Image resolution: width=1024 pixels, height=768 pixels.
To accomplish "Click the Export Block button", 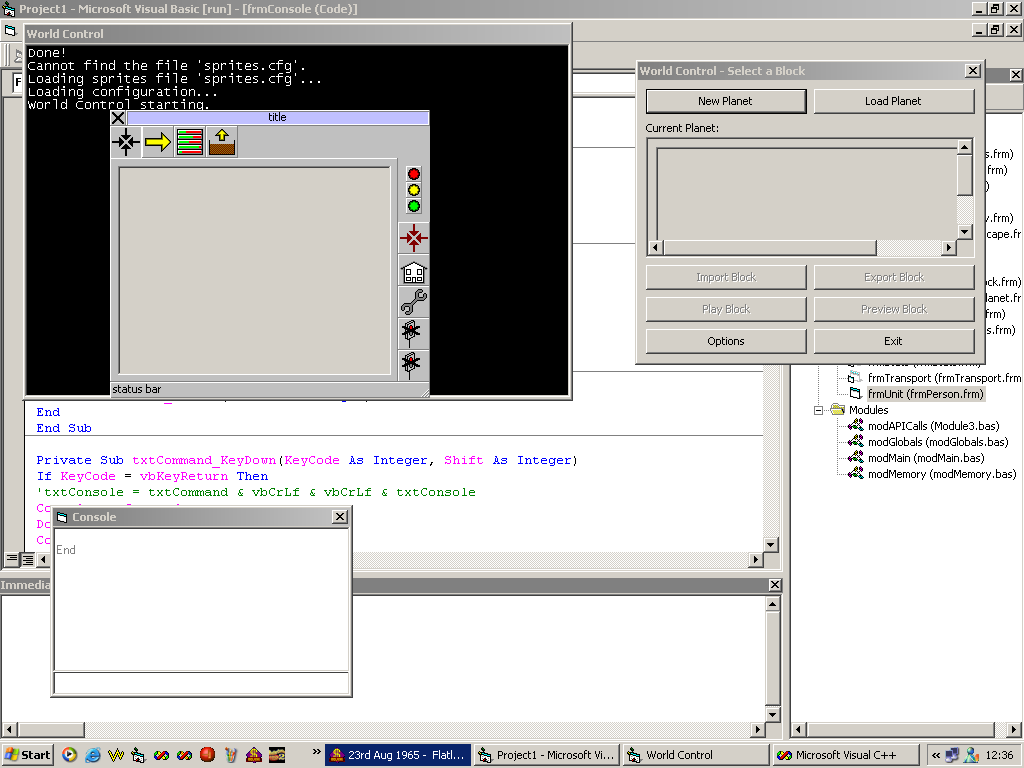I will (x=893, y=277).
